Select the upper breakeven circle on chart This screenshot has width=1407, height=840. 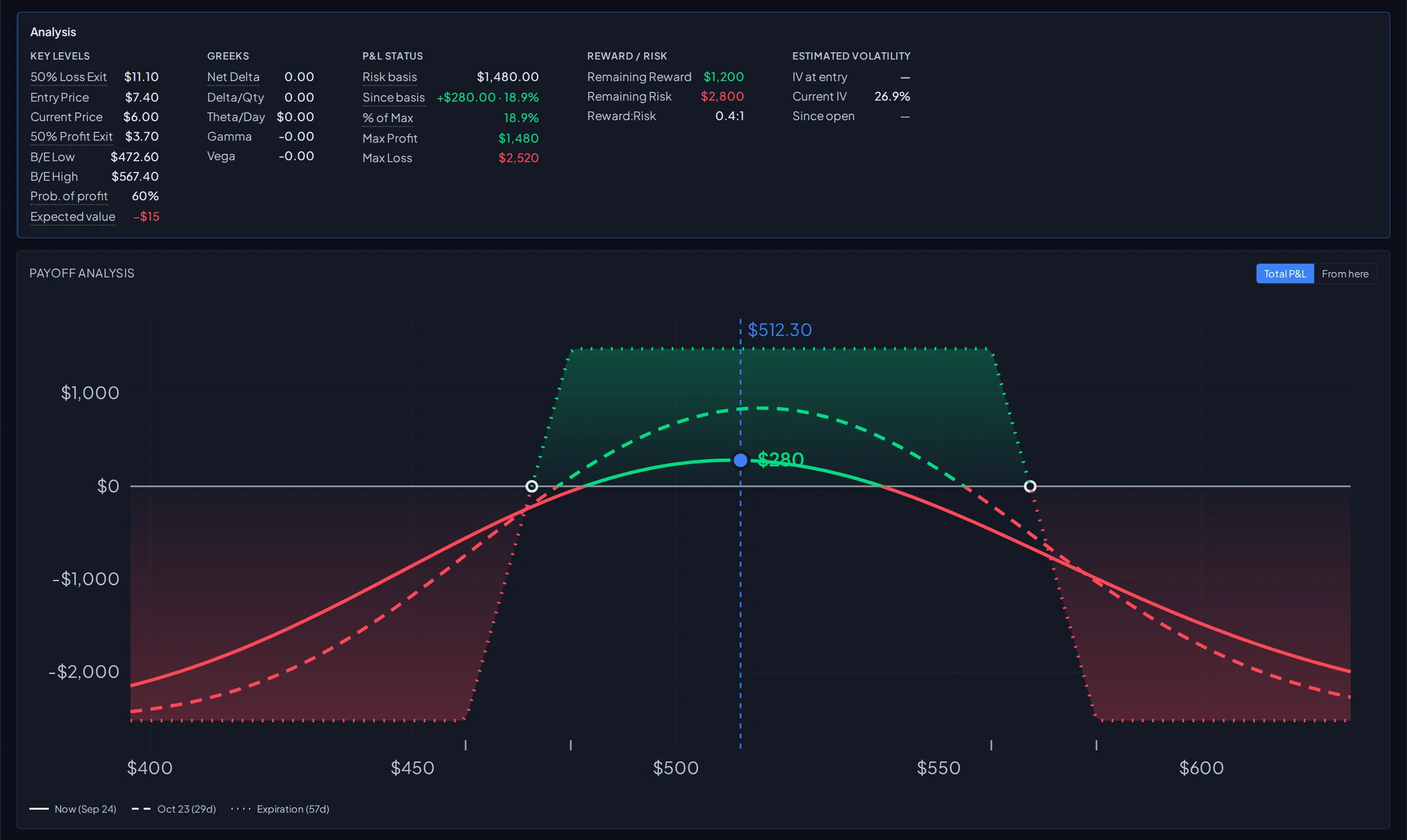coord(1030,486)
